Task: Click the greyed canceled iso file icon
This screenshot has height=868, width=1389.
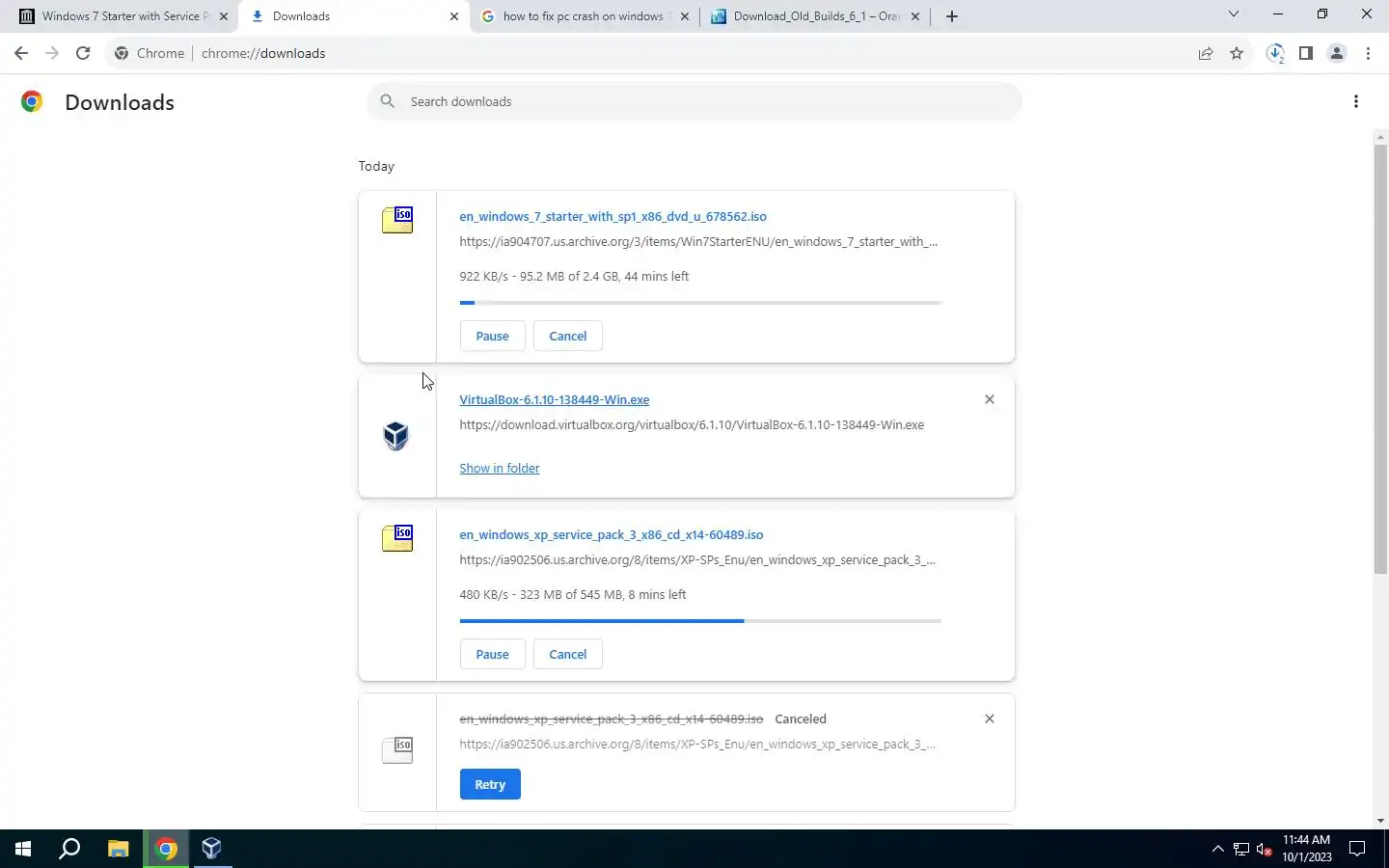Action: [x=397, y=749]
